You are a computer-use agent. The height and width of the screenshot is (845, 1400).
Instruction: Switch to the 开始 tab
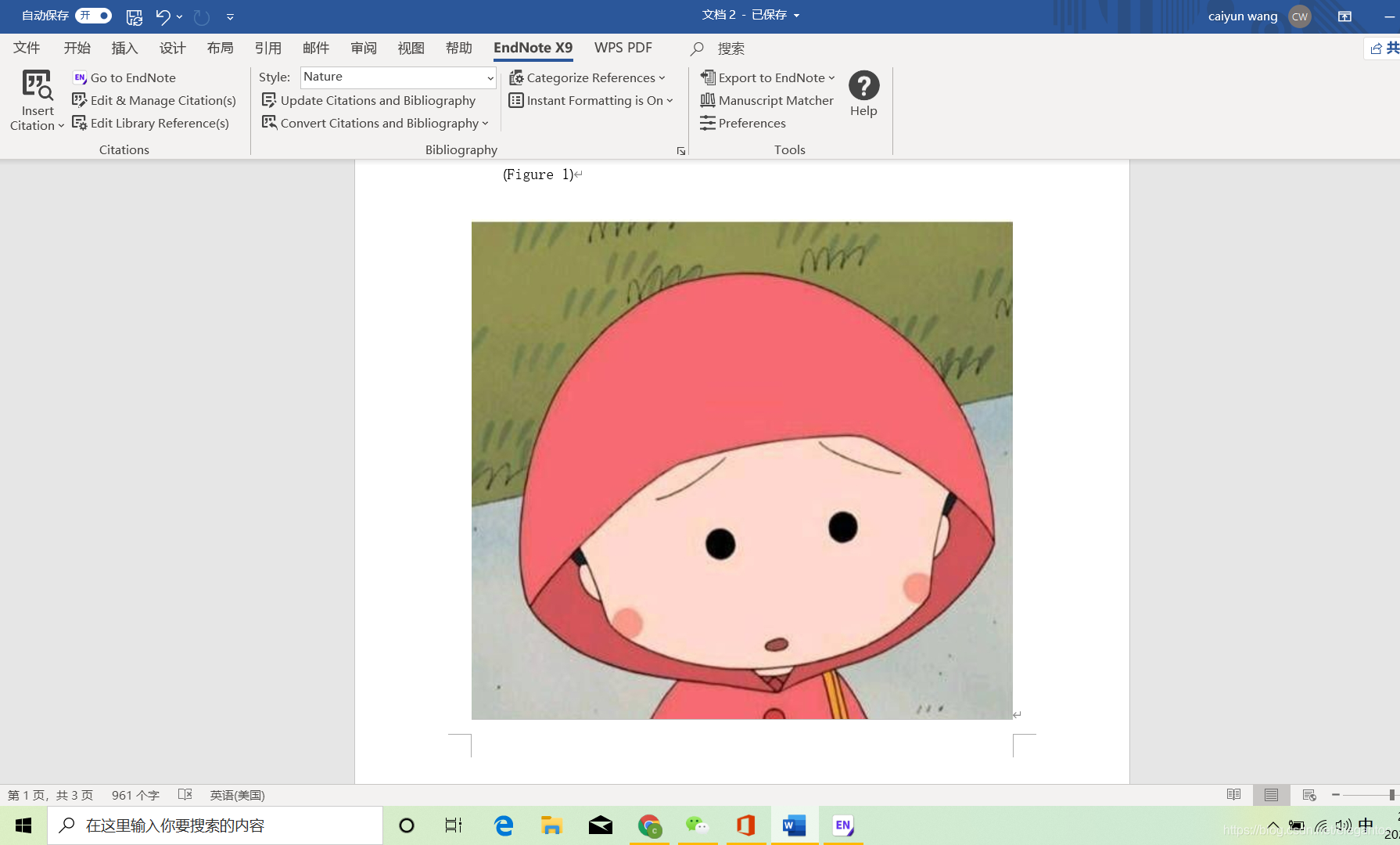click(x=77, y=49)
